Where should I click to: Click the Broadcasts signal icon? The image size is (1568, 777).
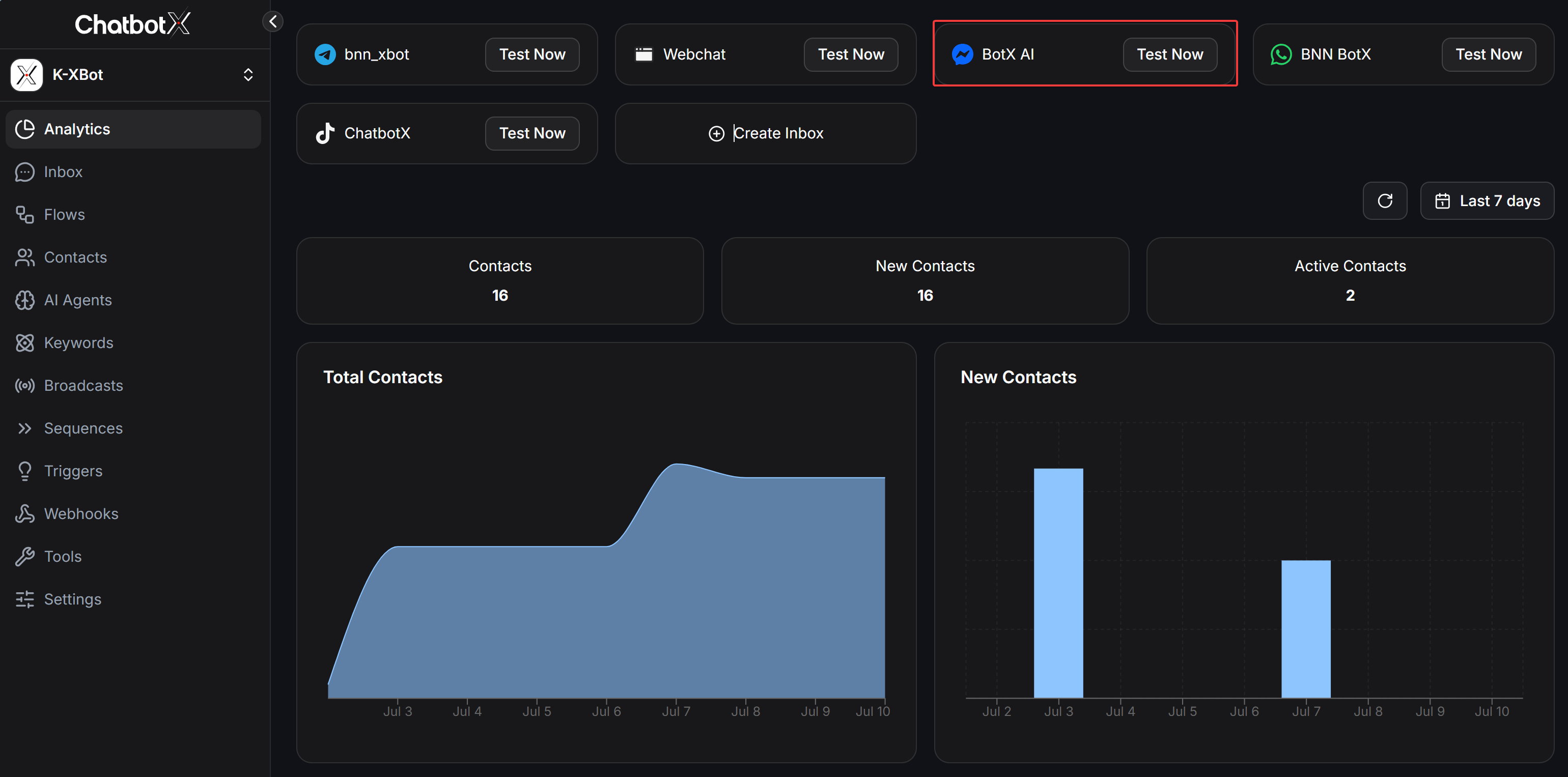(25, 386)
